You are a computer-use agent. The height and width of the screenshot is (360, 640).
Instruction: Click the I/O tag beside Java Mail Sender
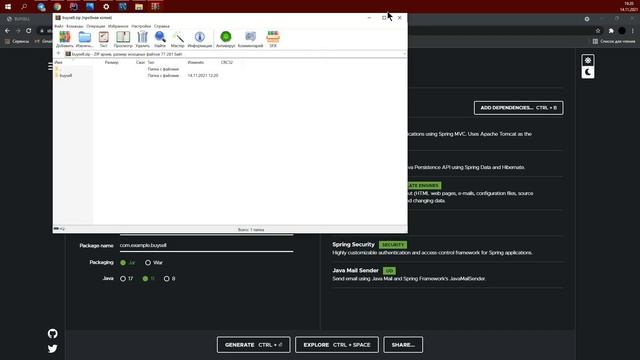[x=389, y=271]
